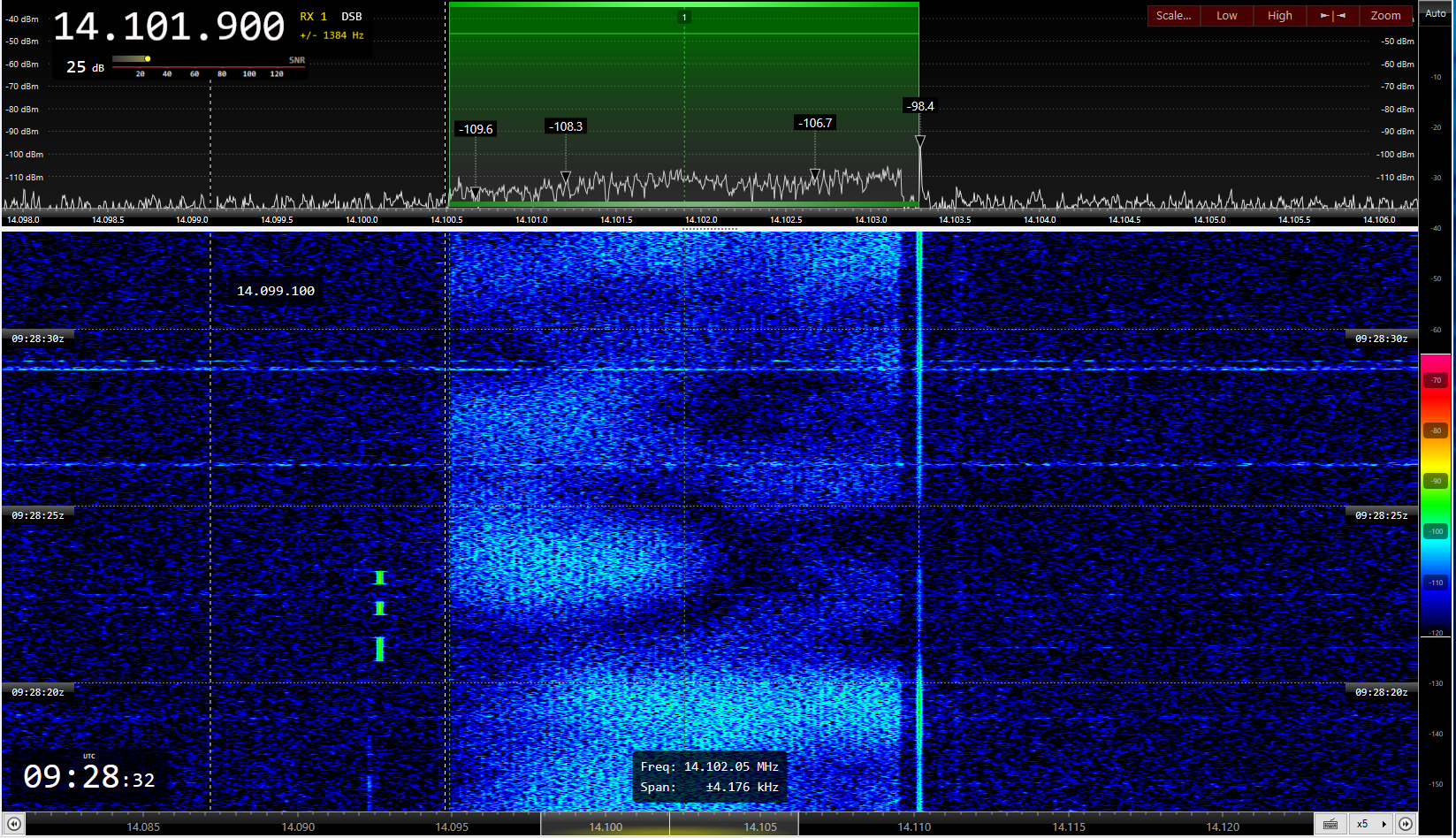Click the center-on-signal arrows button
Image resolution: width=1456 pixels, height=838 pixels.
click(x=1332, y=16)
